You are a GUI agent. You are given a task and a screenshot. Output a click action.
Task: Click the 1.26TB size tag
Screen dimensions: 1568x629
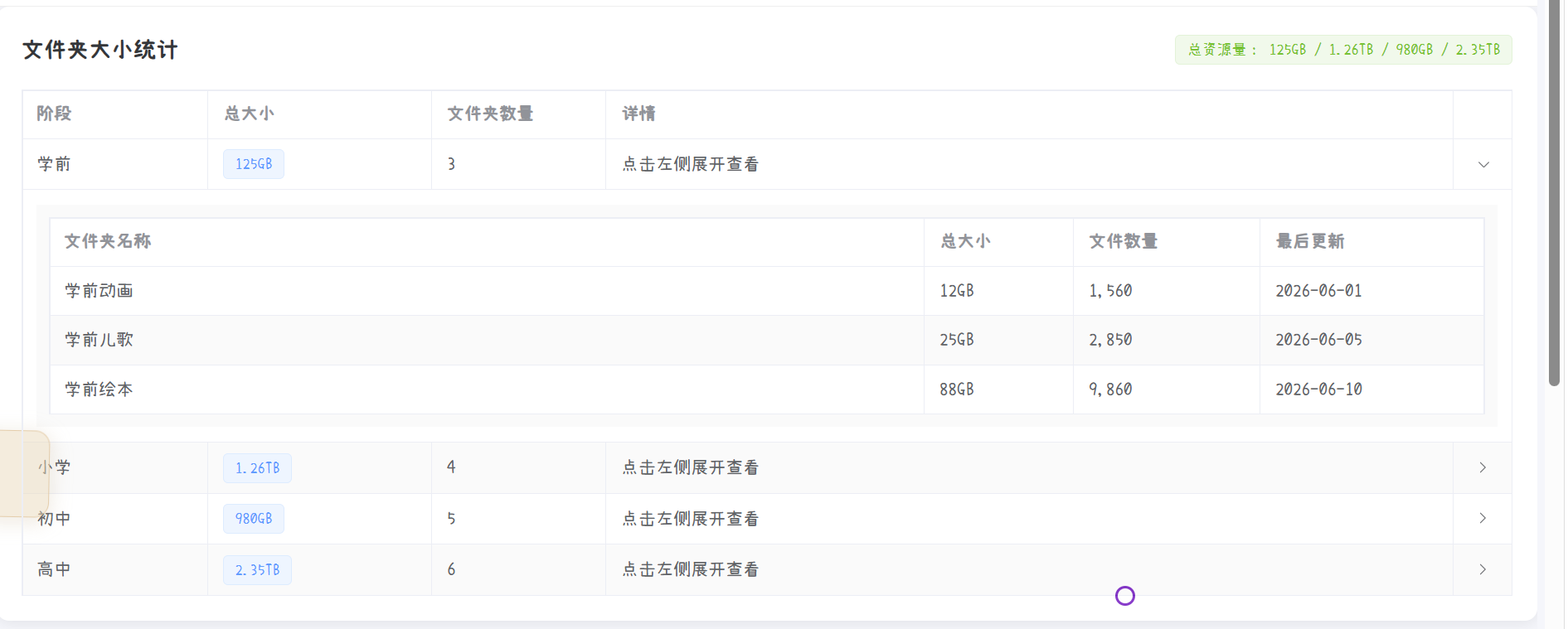point(257,468)
